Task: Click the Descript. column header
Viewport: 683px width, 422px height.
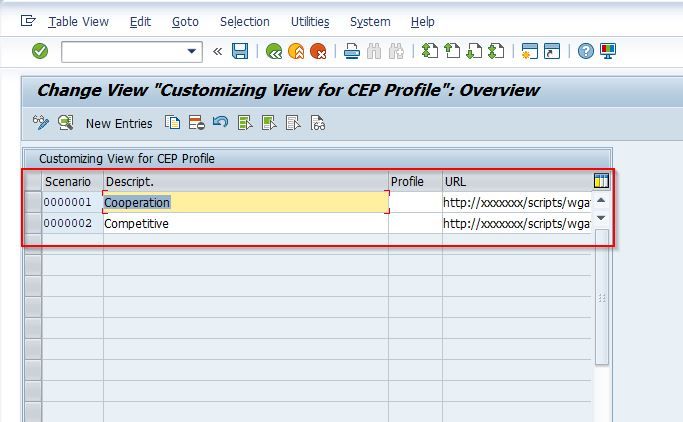Action: point(246,181)
